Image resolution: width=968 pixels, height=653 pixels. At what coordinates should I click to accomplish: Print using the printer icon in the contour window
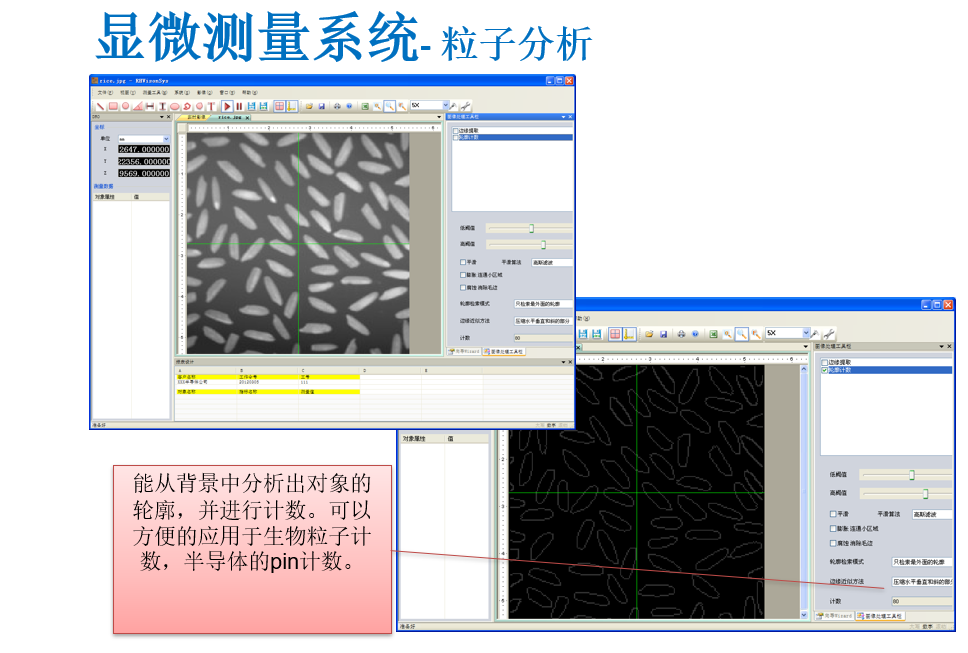click(x=681, y=334)
